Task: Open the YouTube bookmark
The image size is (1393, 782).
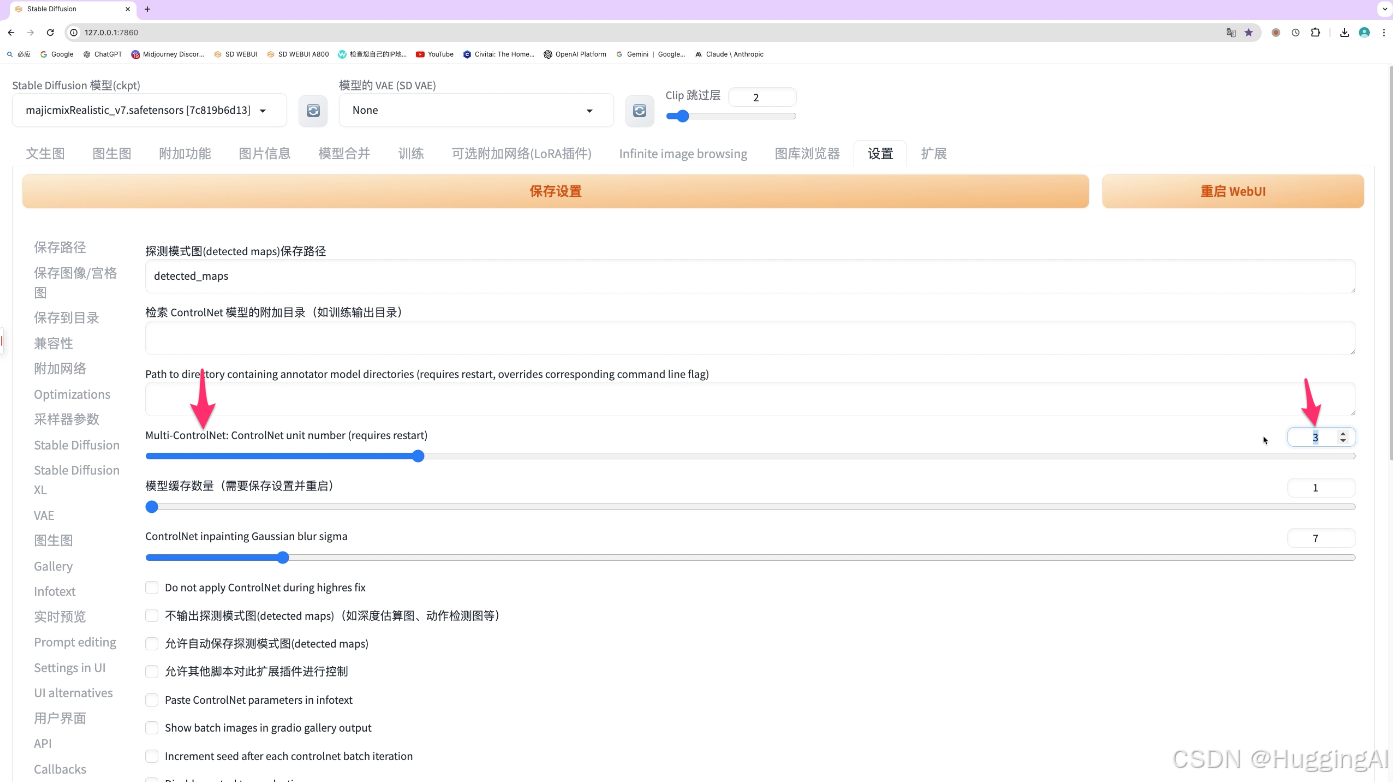Action: 434,54
